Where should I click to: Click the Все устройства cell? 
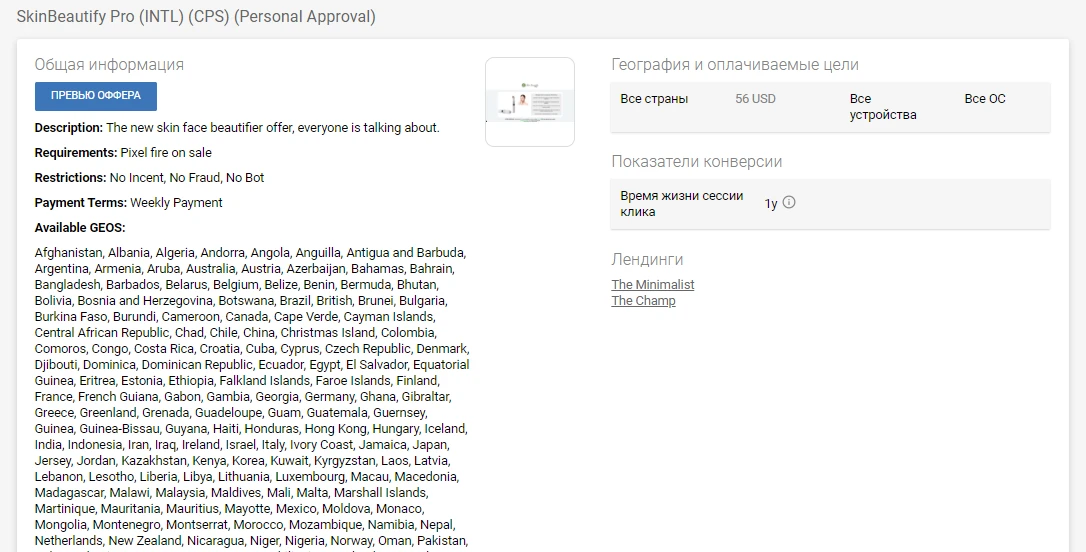tap(883, 107)
